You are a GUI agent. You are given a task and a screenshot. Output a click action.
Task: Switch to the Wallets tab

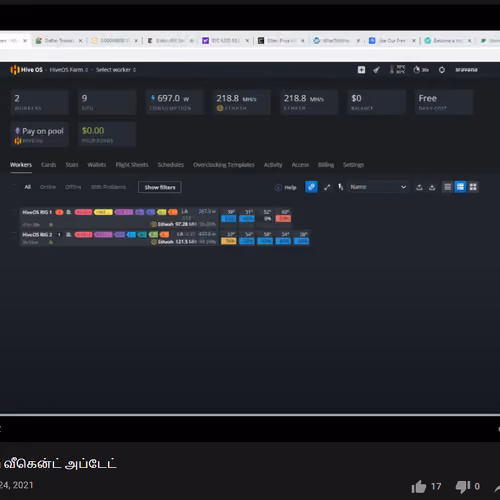[97, 165]
